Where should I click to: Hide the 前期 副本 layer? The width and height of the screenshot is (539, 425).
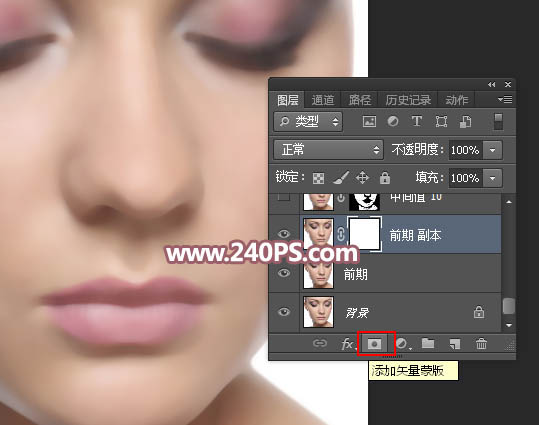pyautogui.click(x=284, y=235)
